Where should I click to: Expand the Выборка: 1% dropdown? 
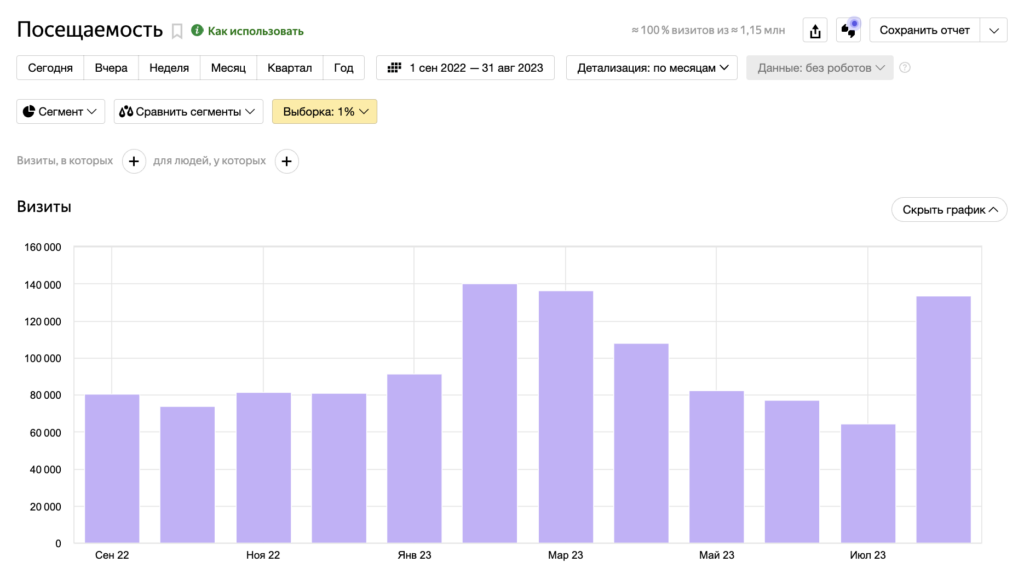click(x=325, y=112)
